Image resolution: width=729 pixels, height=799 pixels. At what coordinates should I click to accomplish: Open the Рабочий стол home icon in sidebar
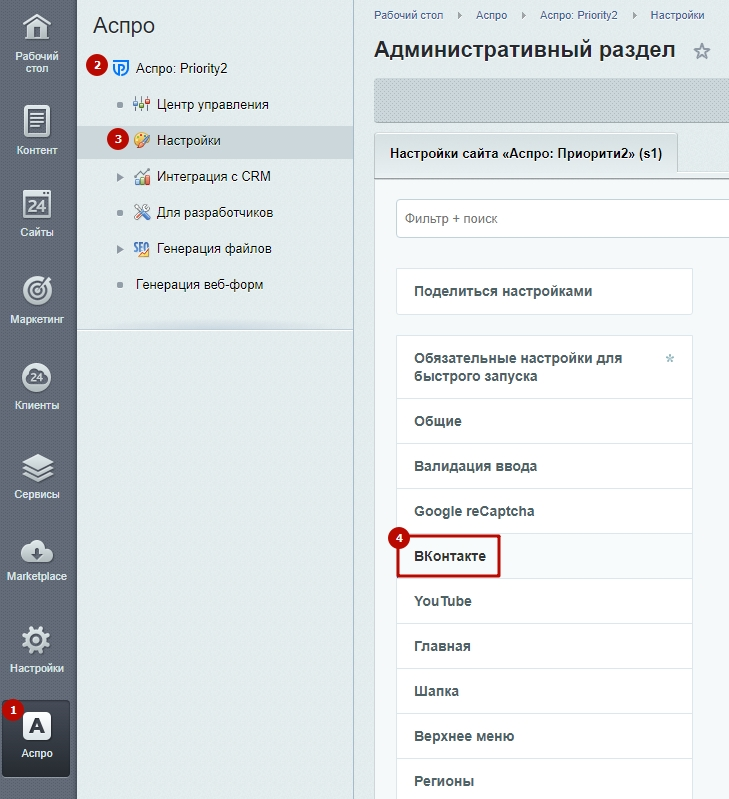(37, 27)
